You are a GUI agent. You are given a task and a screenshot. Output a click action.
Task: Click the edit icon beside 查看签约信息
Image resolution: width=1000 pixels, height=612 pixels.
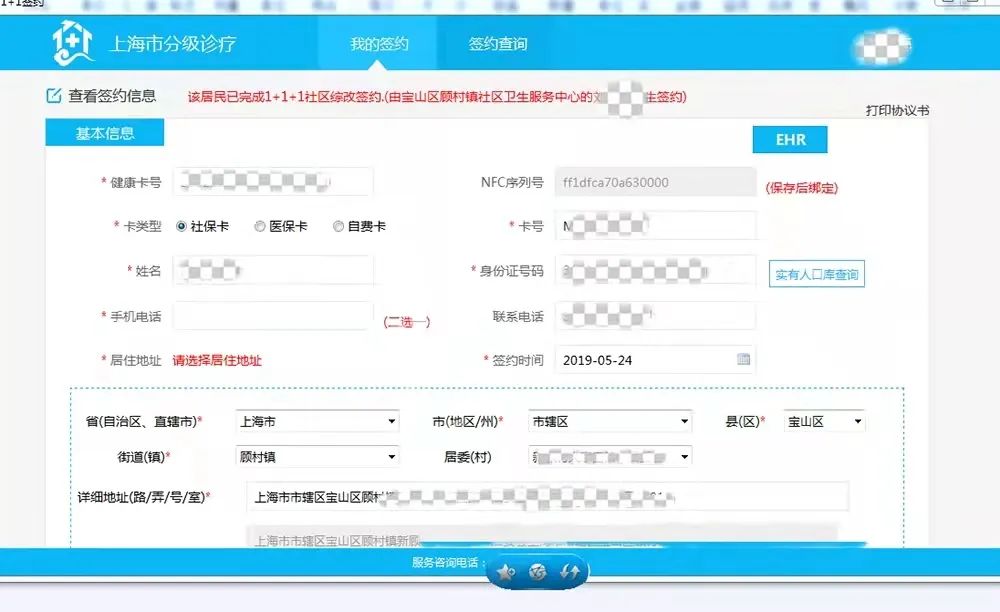[x=54, y=96]
